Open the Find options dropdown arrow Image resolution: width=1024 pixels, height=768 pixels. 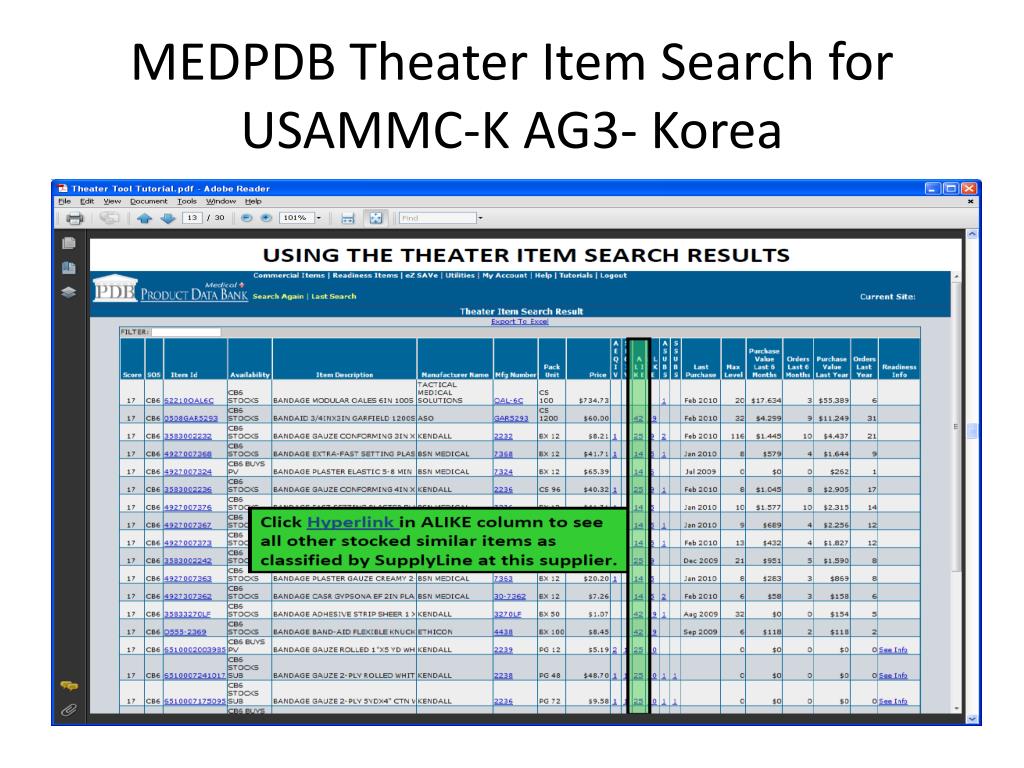pos(480,218)
